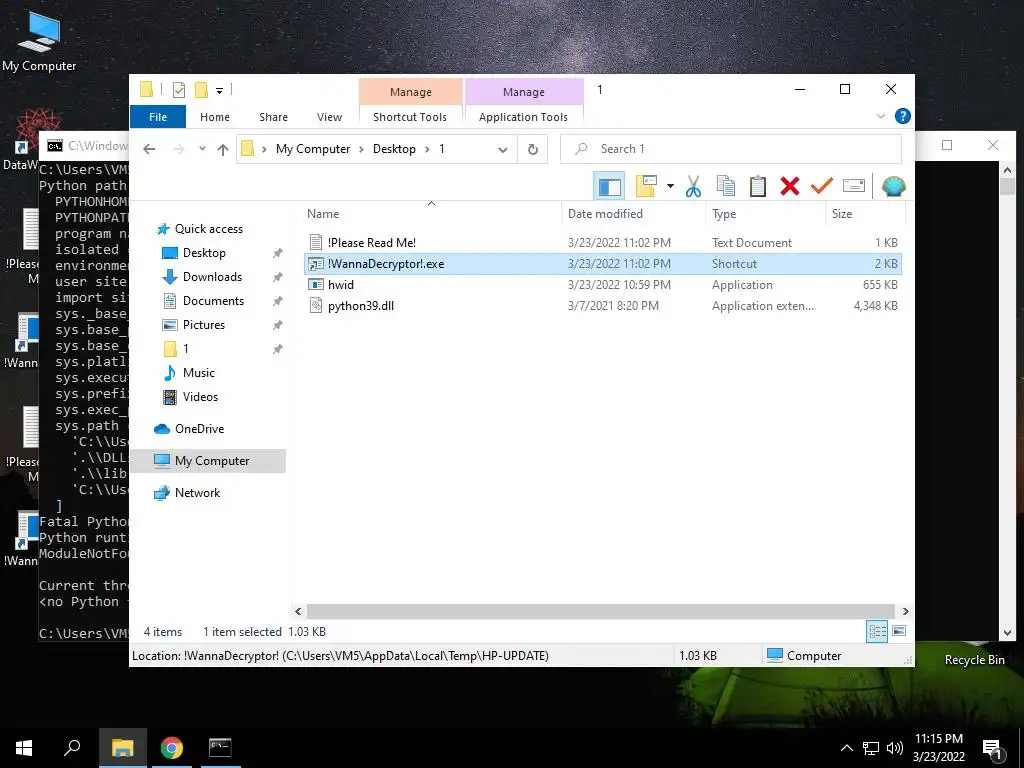This screenshot has height=768, width=1024.
Task: Sort by the Type column header
Action: 765,214
